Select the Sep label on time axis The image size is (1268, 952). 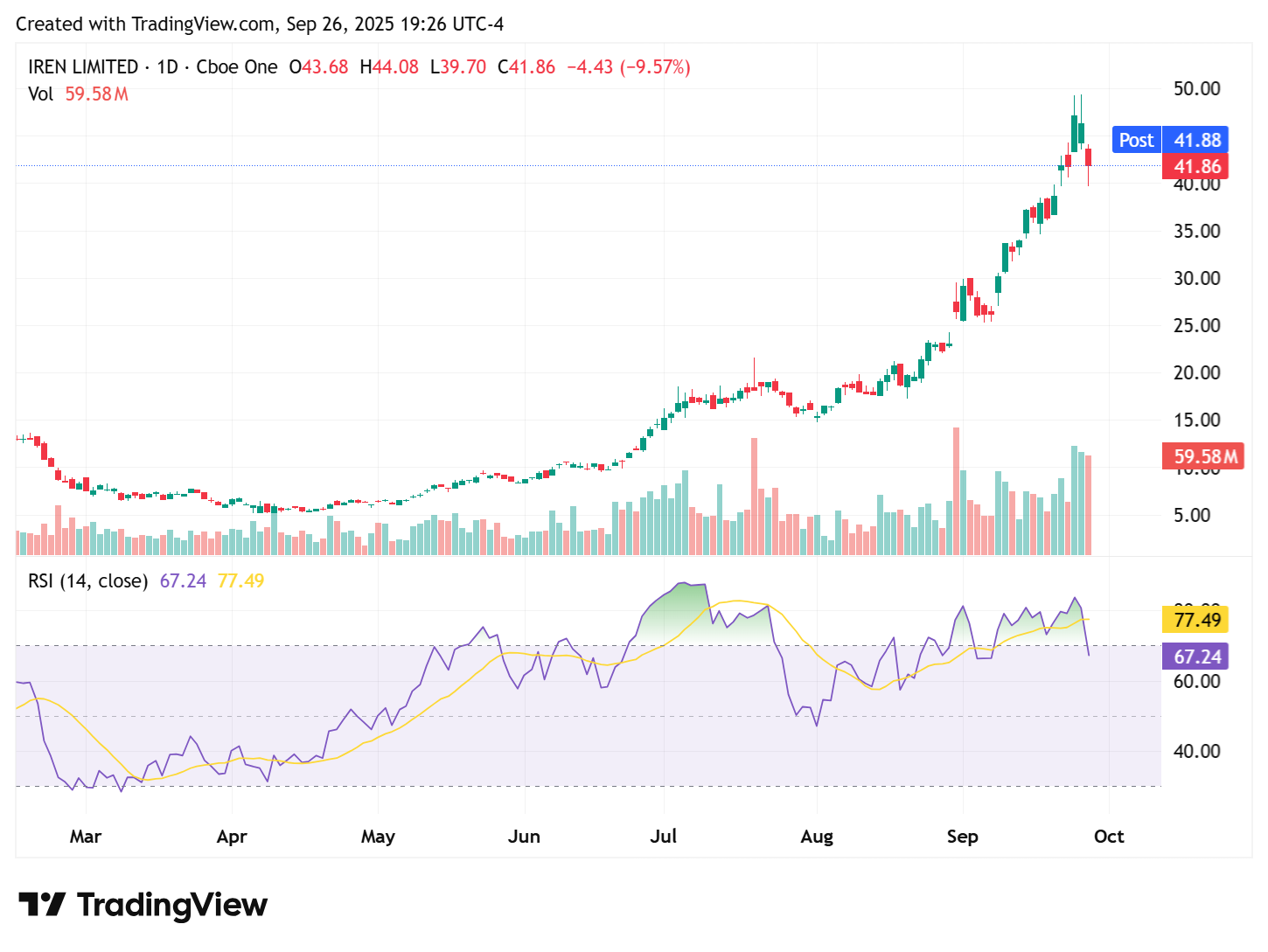(x=963, y=837)
